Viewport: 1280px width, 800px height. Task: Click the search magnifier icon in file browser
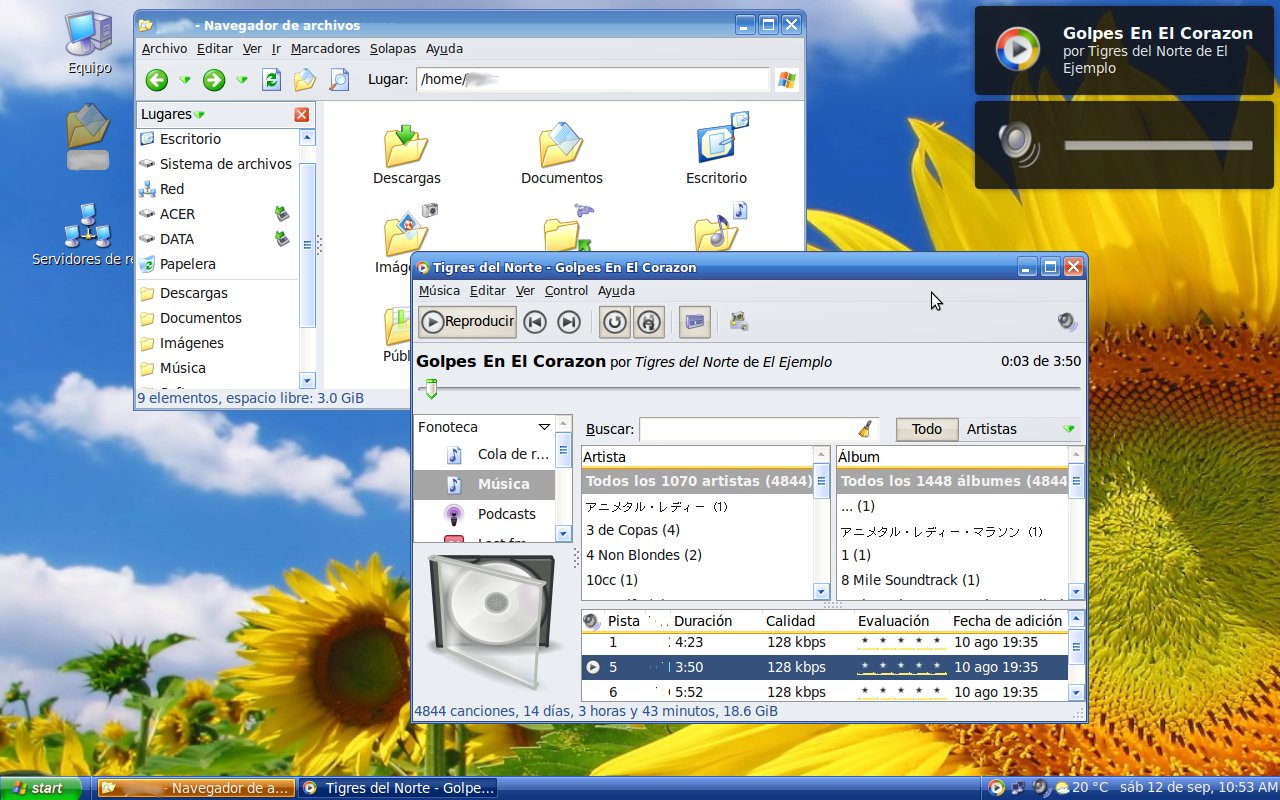click(x=339, y=80)
